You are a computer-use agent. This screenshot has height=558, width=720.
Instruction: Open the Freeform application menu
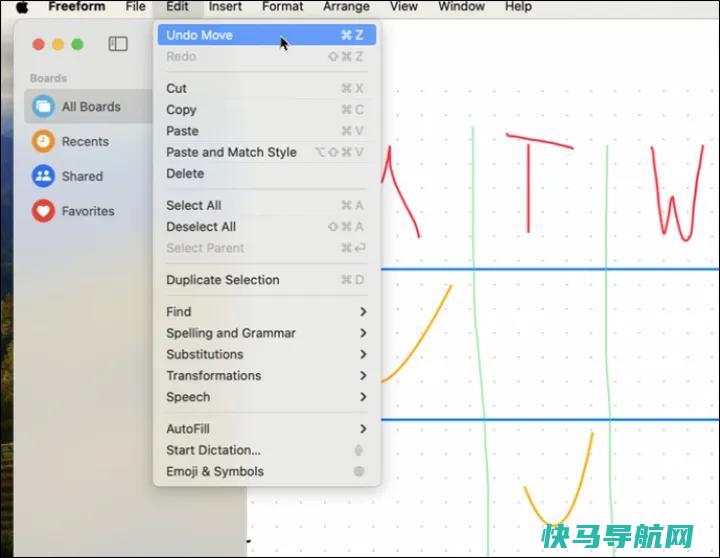click(77, 6)
